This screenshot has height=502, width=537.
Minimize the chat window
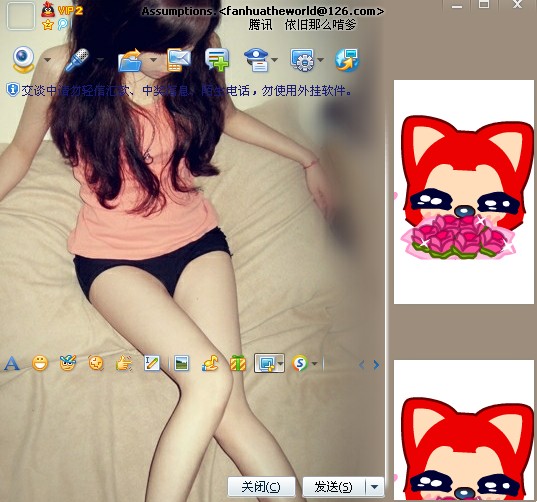[457, 6]
